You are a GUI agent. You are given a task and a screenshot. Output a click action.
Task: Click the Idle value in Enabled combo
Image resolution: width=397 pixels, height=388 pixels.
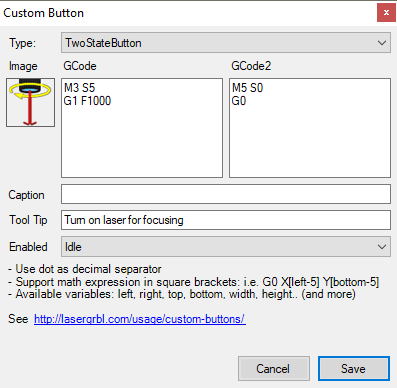pos(73,247)
